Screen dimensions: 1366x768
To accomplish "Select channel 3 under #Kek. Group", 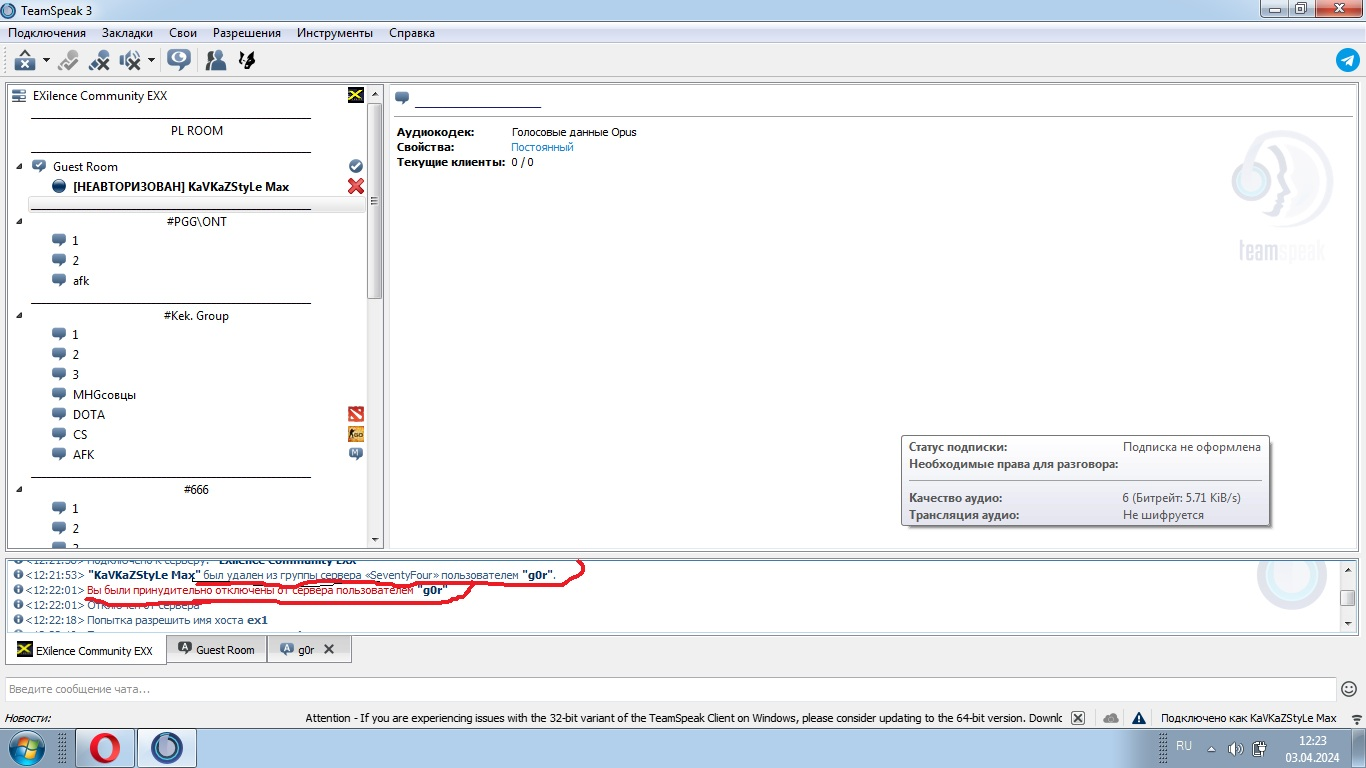I will pyautogui.click(x=75, y=375).
